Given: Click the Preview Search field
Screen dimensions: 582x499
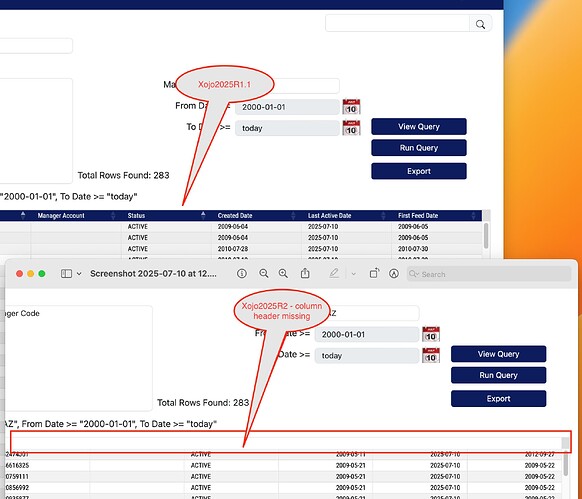Looking at the screenshot, I should coord(488,274).
